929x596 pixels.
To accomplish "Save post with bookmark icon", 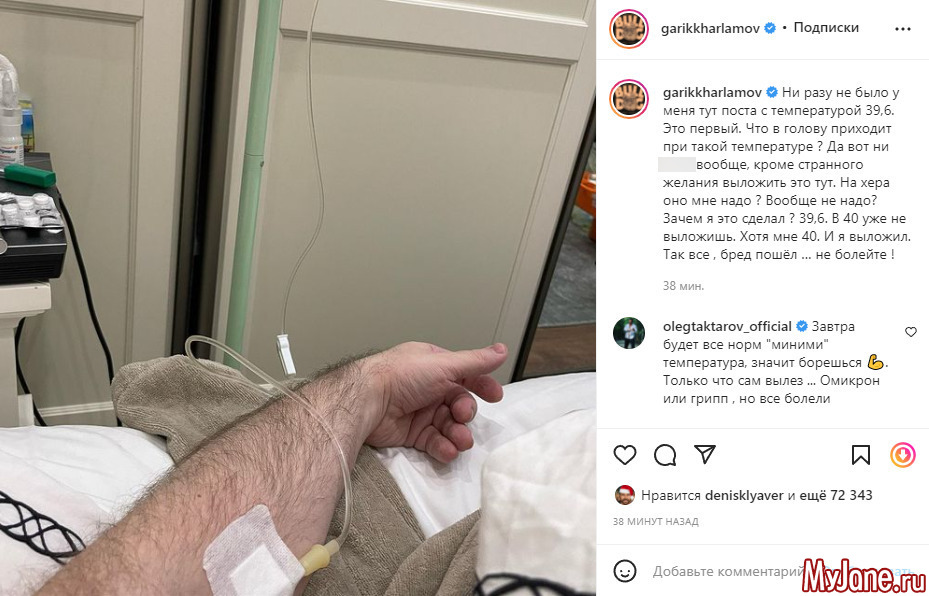I will [x=861, y=455].
